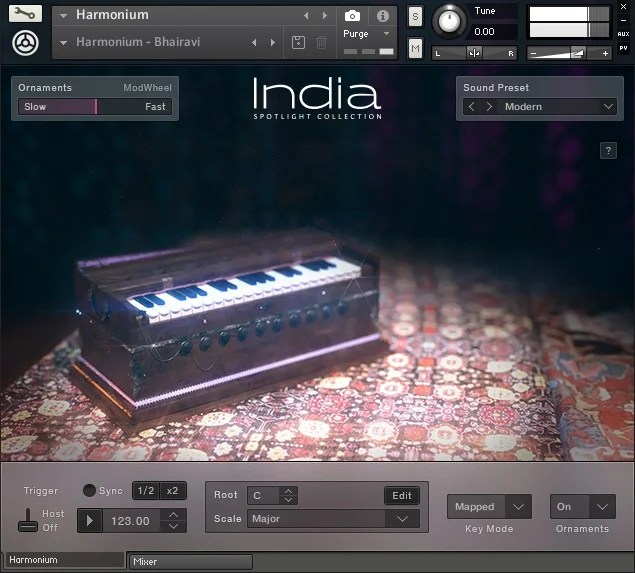Click the Edit scale button
Image resolution: width=635 pixels, height=573 pixels.
[402, 496]
